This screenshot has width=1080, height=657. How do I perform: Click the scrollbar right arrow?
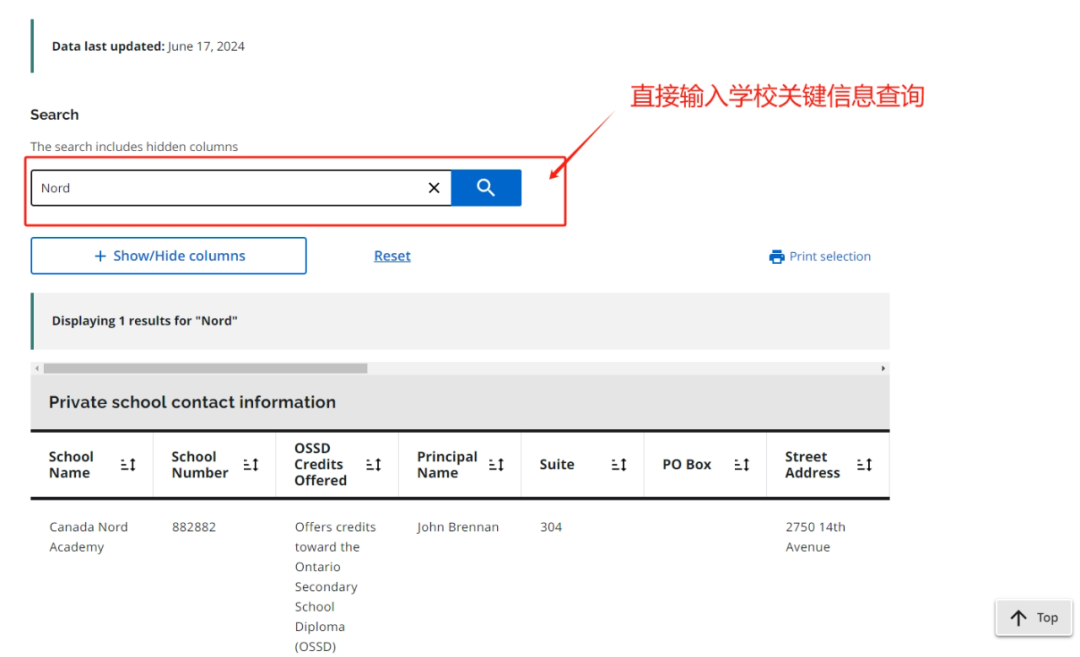[x=883, y=368]
